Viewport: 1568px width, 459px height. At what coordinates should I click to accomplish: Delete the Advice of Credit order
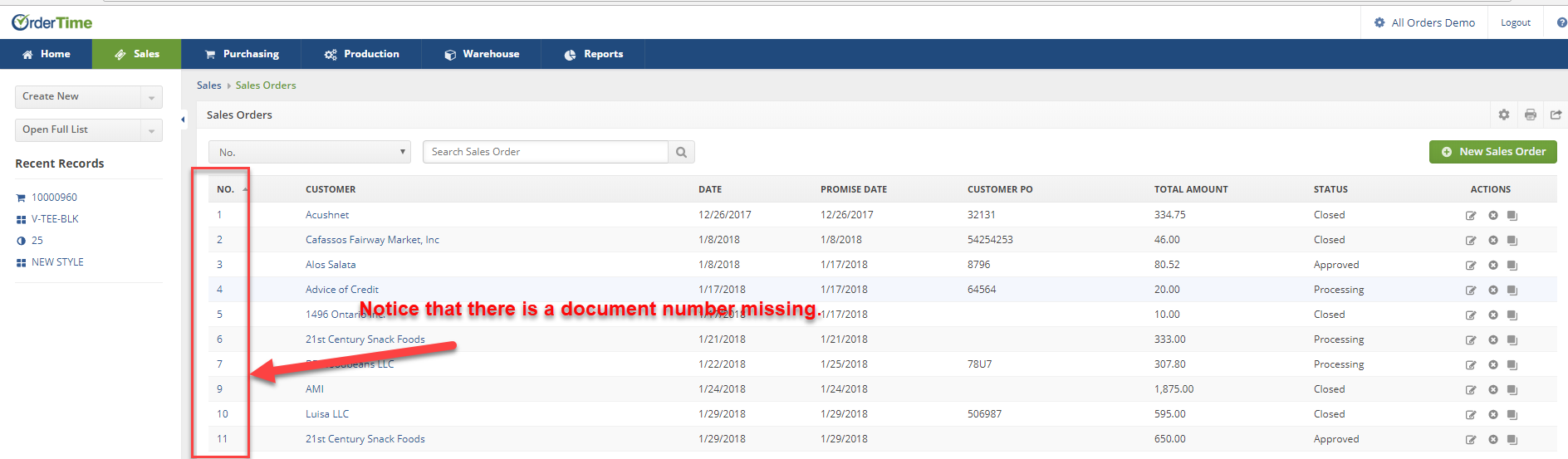point(1492,291)
